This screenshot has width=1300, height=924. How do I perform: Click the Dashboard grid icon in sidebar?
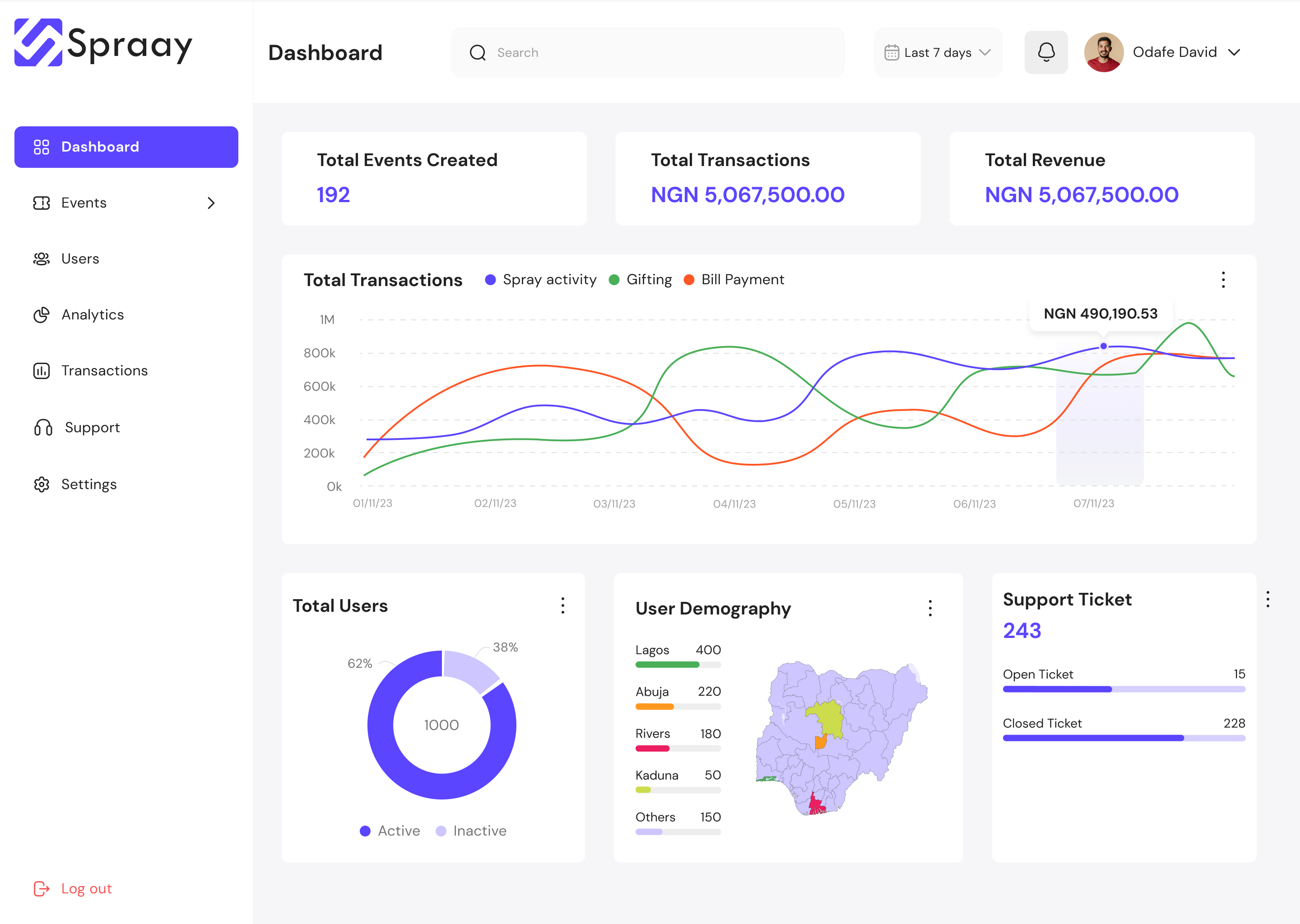click(x=41, y=147)
